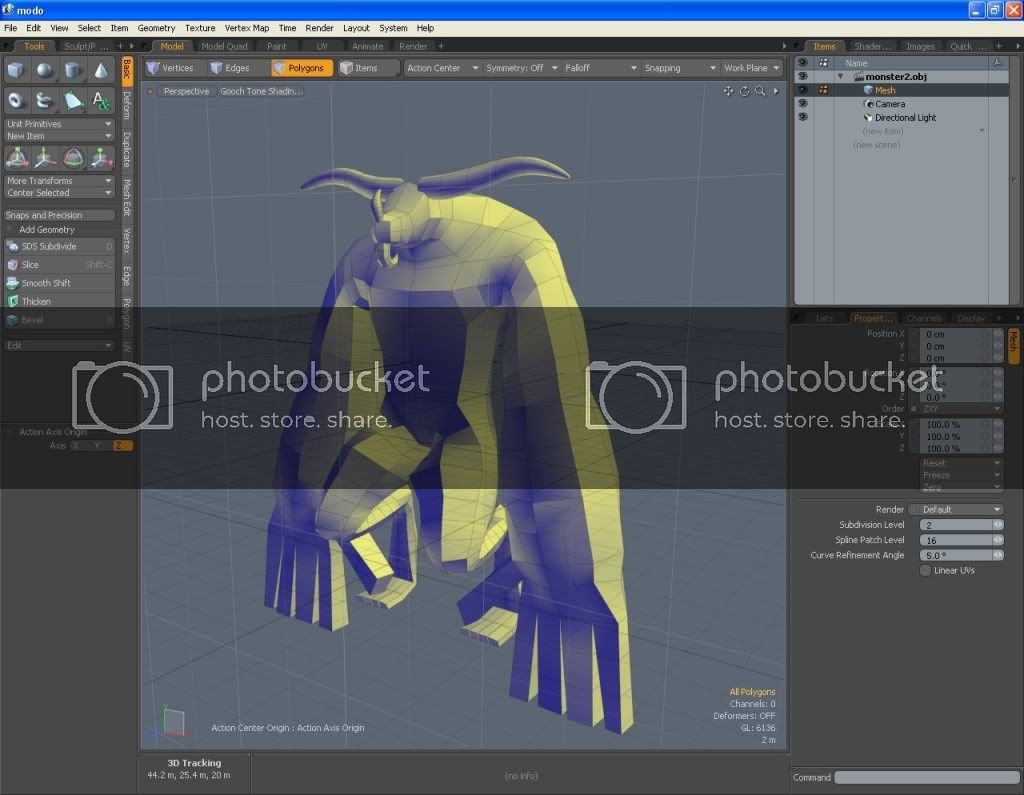Open the Center Selected dropdown

click(59, 193)
